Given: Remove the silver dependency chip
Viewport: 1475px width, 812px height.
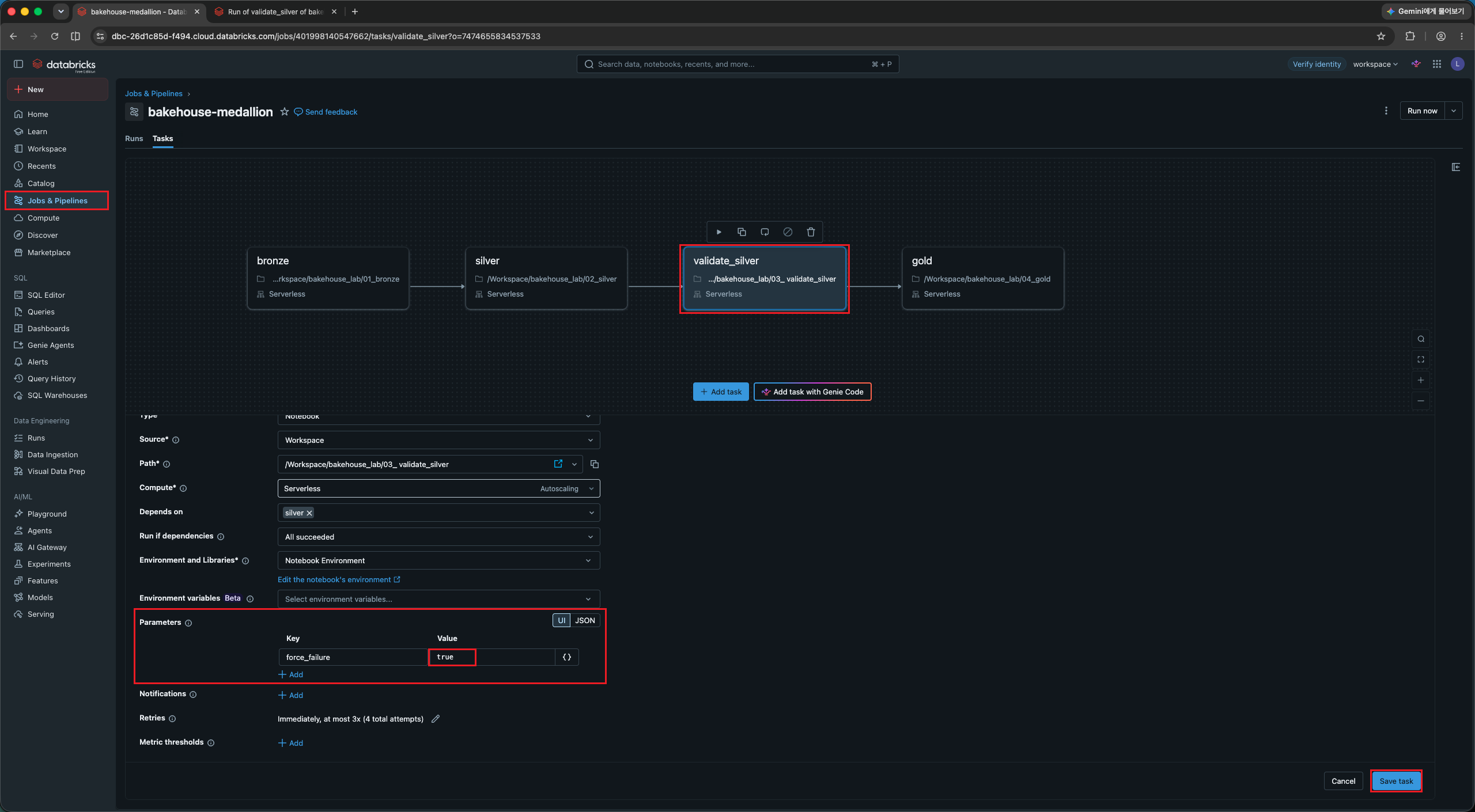Looking at the screenshot, I should (x=309, y=513).
